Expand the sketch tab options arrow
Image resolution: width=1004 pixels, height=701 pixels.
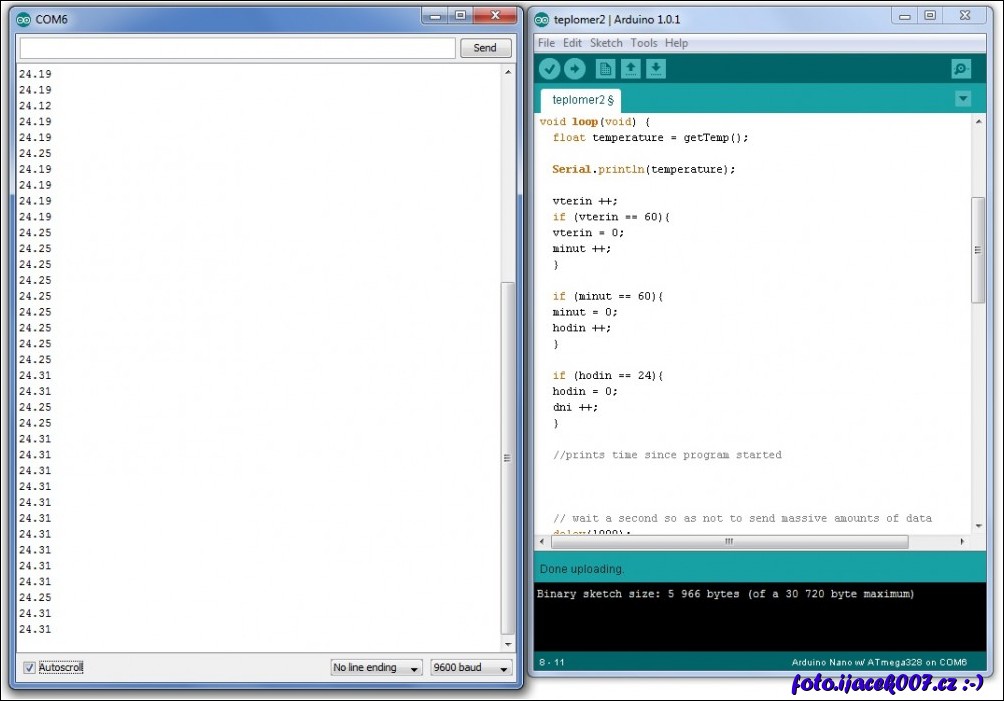[x=962, y=98]
